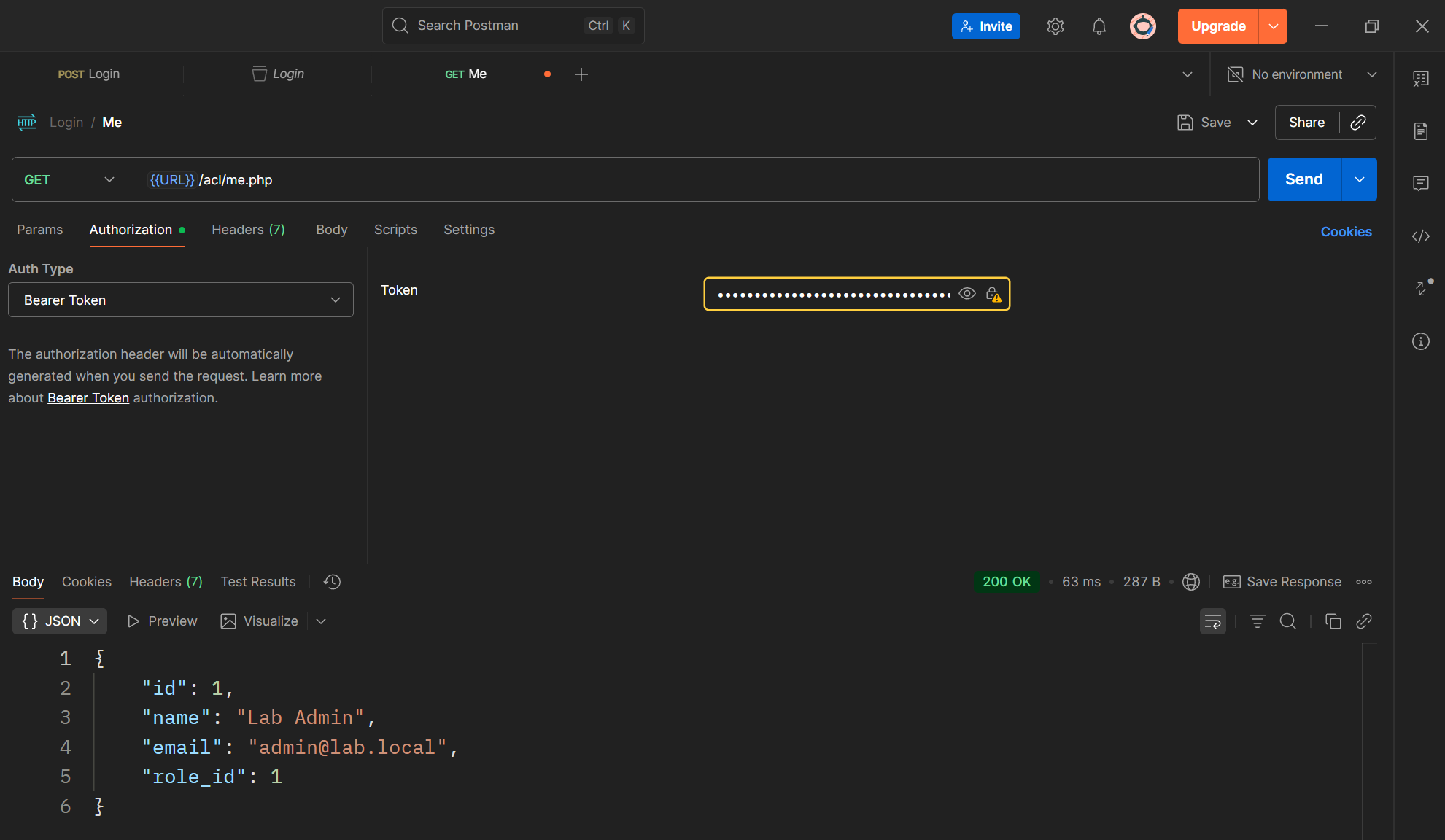The image size is (1445, 840).
Task: Copy response body with copy icon
Action: point(1333,621)
